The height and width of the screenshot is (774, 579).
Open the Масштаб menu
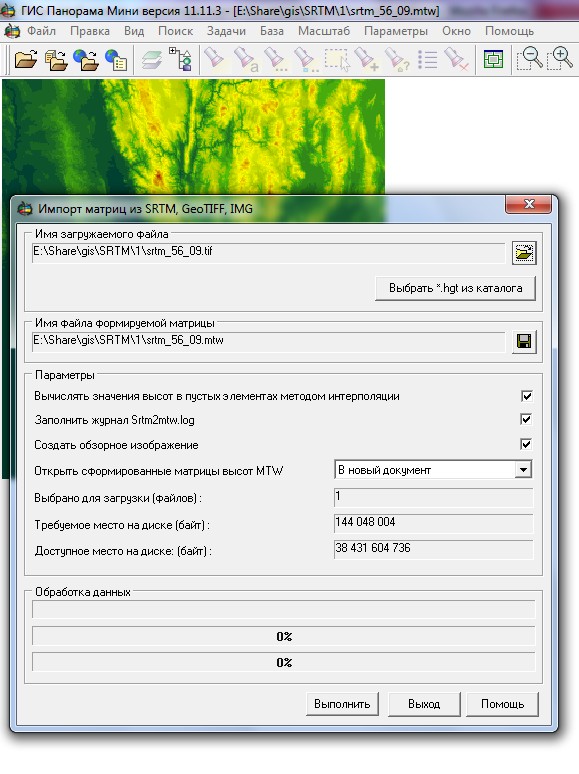(324, 31)
